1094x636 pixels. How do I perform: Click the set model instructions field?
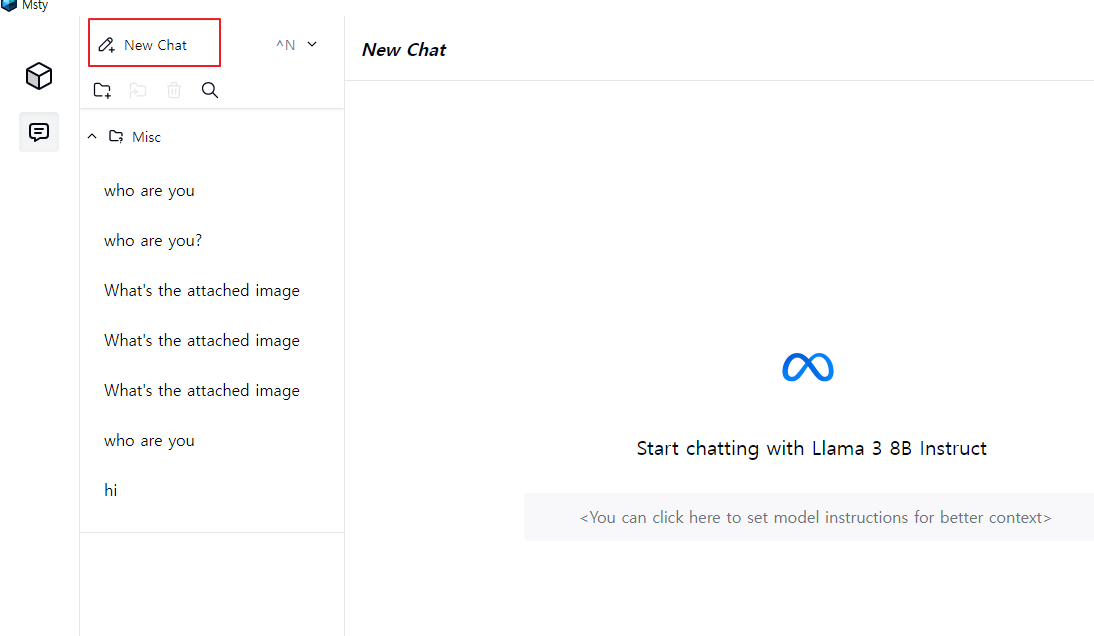click(809, 517)
